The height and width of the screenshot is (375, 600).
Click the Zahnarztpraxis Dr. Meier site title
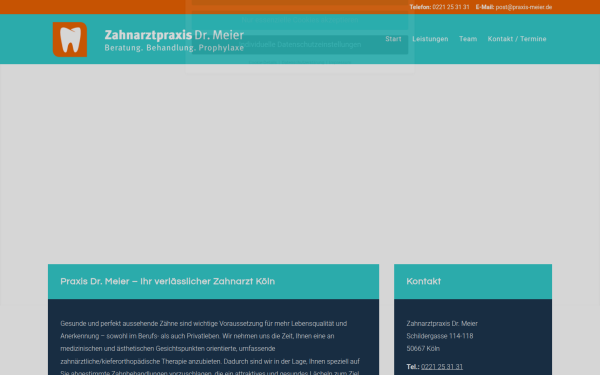(x=174, y=35)
